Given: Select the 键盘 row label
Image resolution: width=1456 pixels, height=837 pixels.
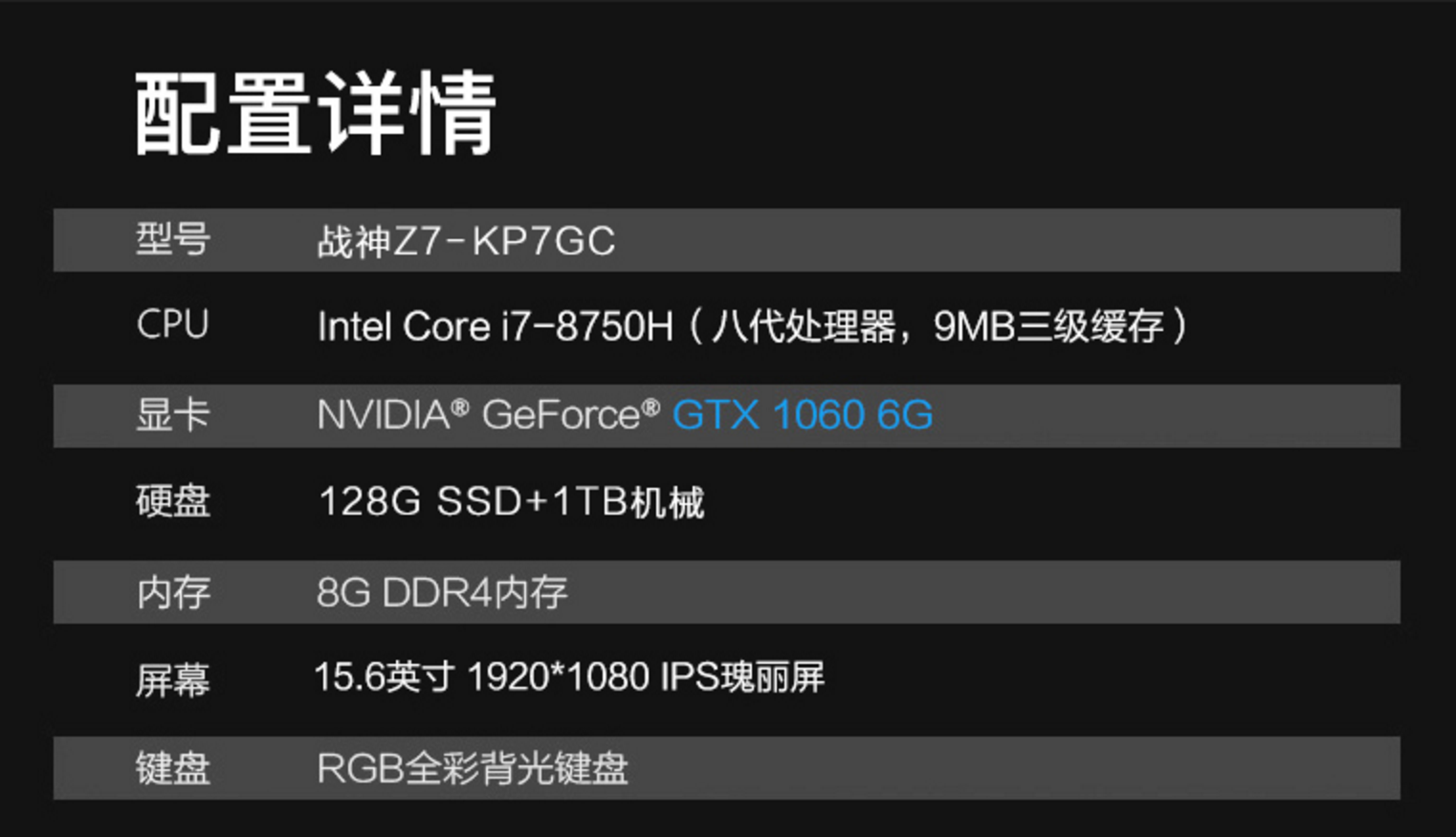Looking at the screenshot, I should 172,768.
